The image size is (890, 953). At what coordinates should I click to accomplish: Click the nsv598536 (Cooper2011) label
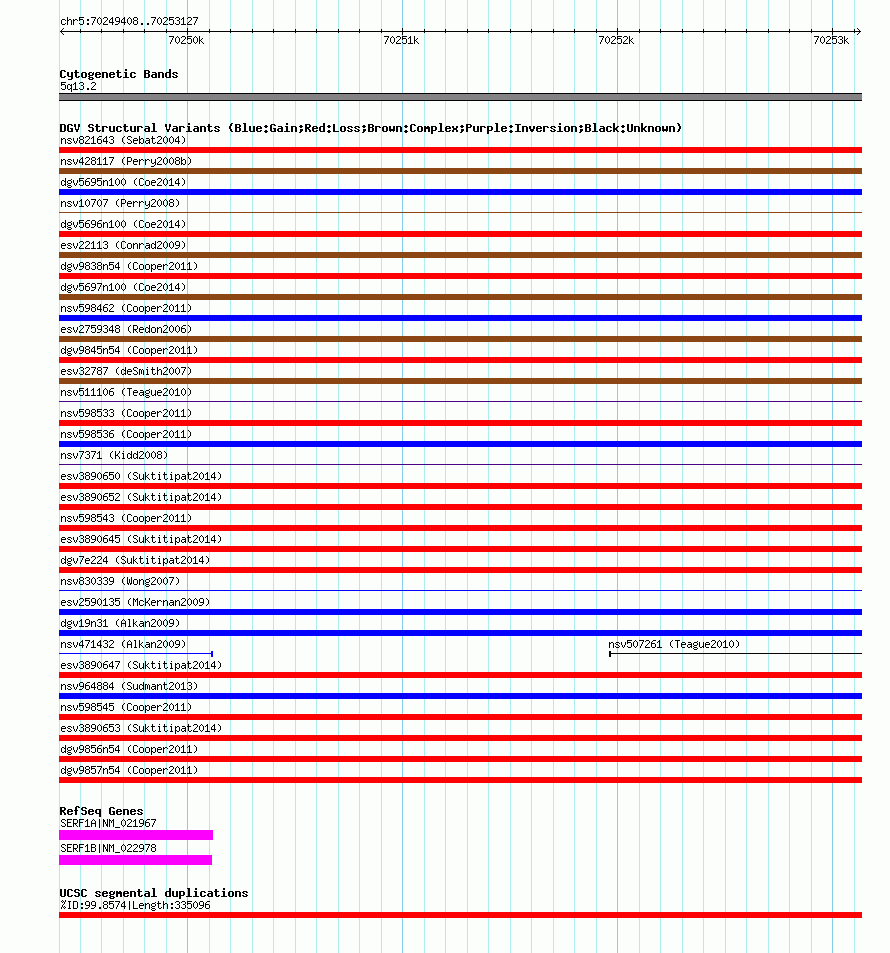pyautogui.click(x=126, y=434)
